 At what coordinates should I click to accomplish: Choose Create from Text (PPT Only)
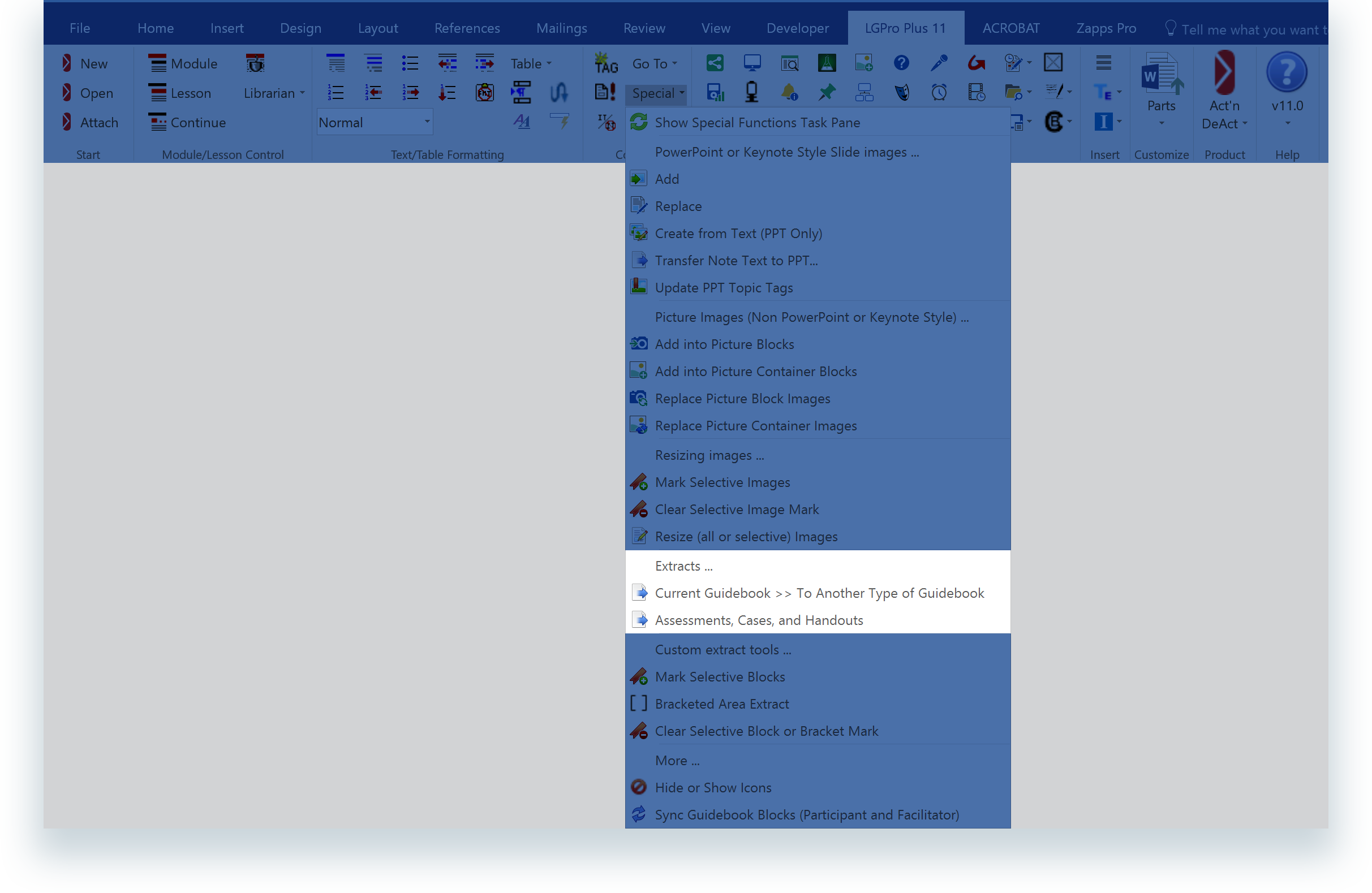tap(818, 233)
